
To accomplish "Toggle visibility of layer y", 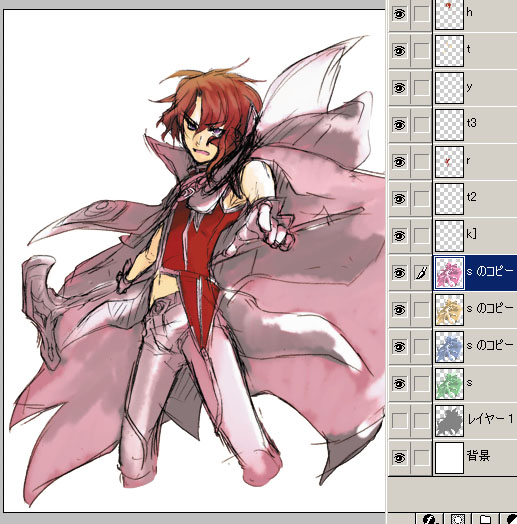I will pyautogui.click(x=399, y=88).
